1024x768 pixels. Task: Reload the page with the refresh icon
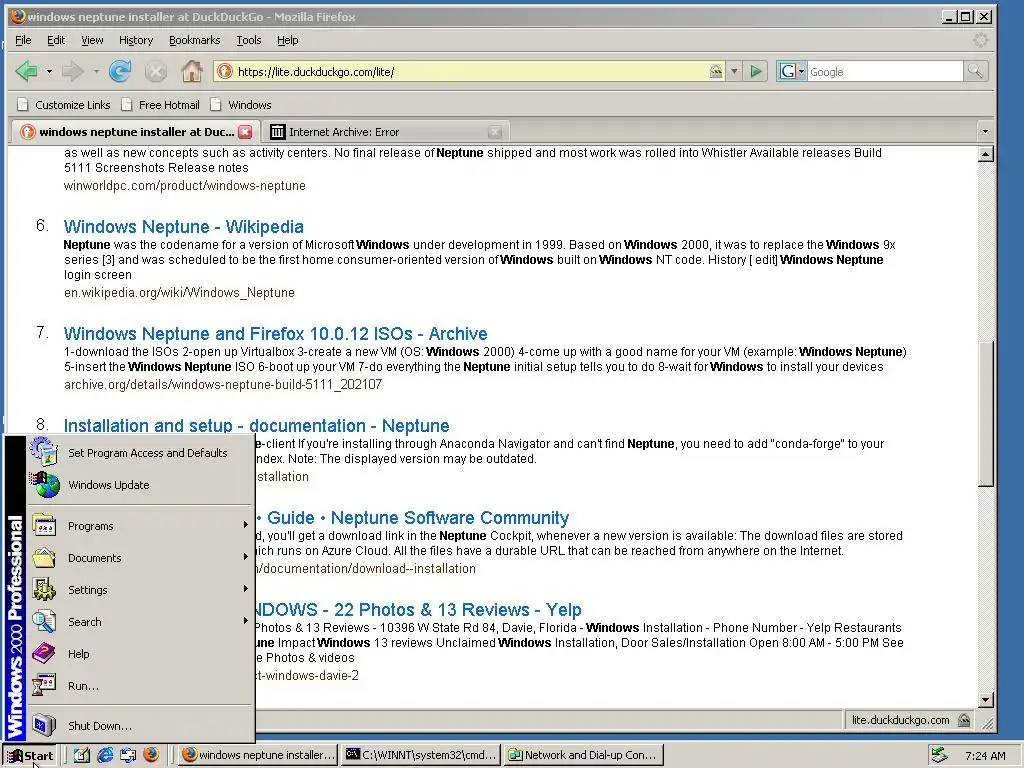tap(120, 71)
